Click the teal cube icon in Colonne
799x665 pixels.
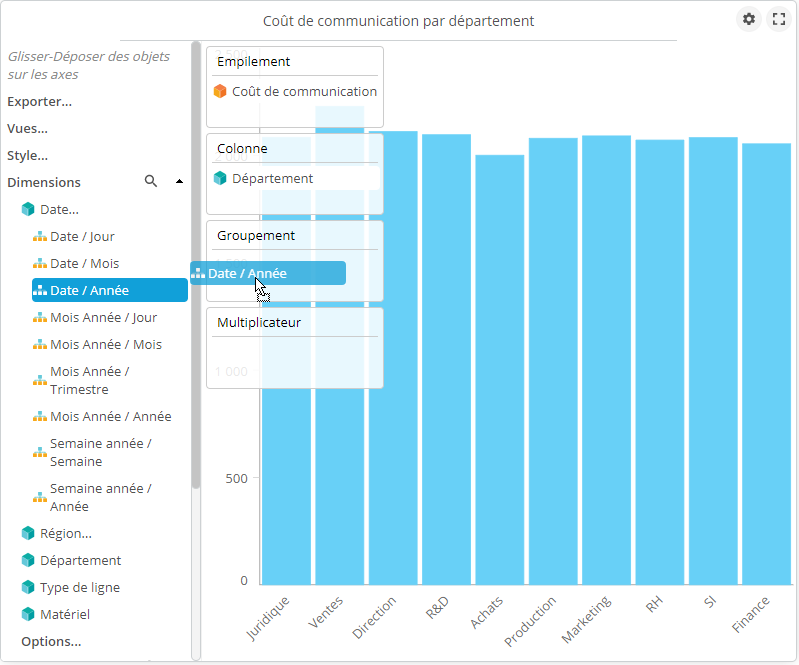tap(220, 179)
